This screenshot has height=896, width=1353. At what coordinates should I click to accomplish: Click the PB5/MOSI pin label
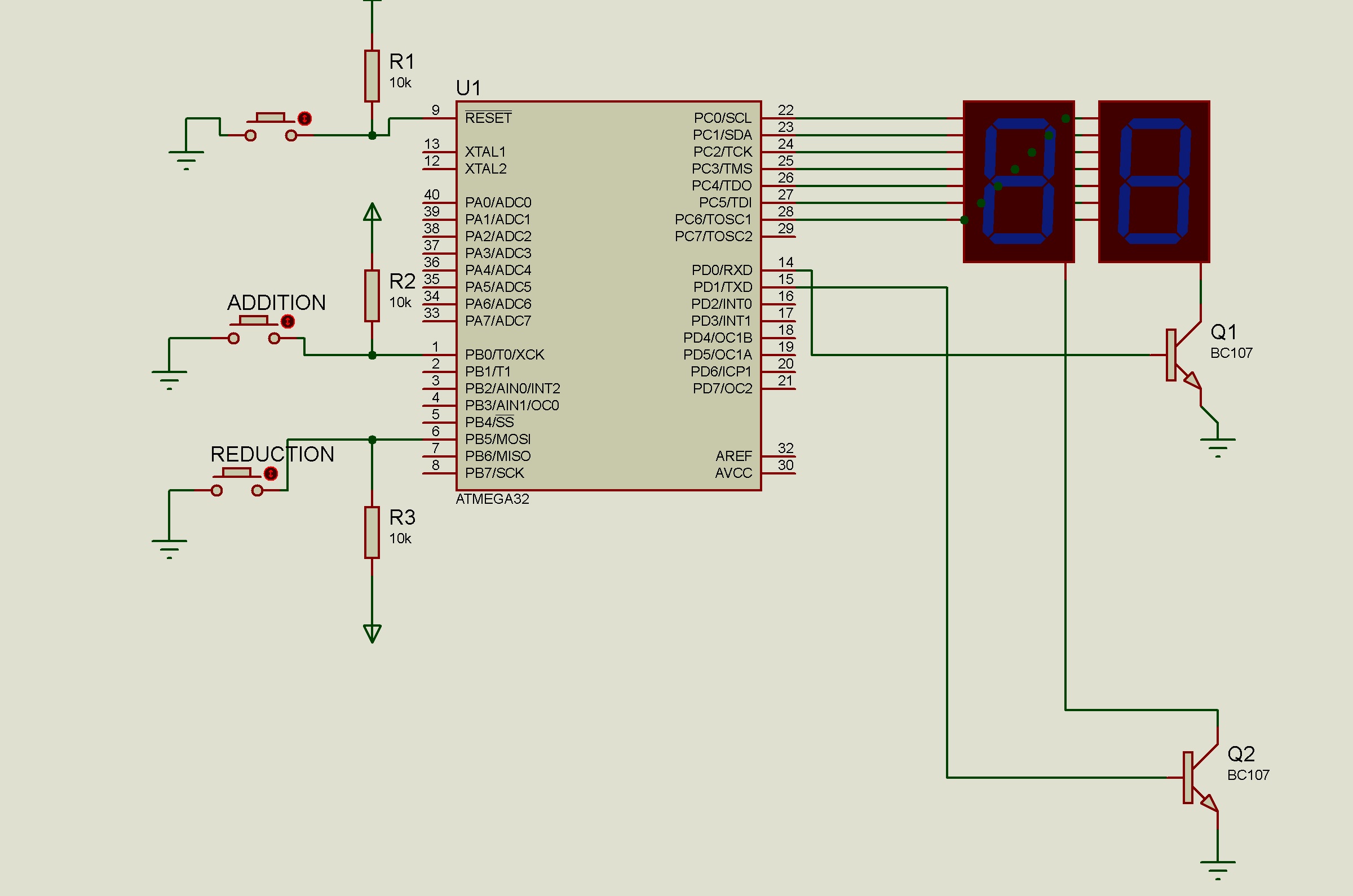[498, 439]
